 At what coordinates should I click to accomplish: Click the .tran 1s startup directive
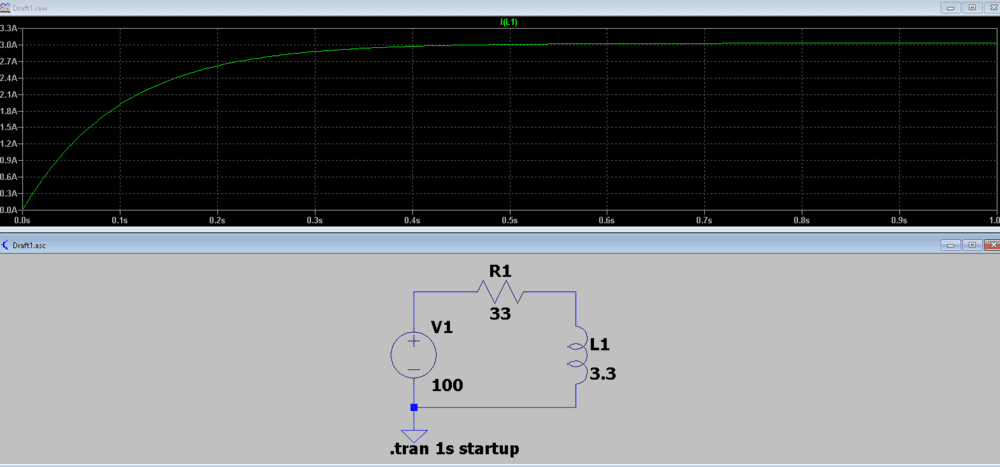pos(454,448)
